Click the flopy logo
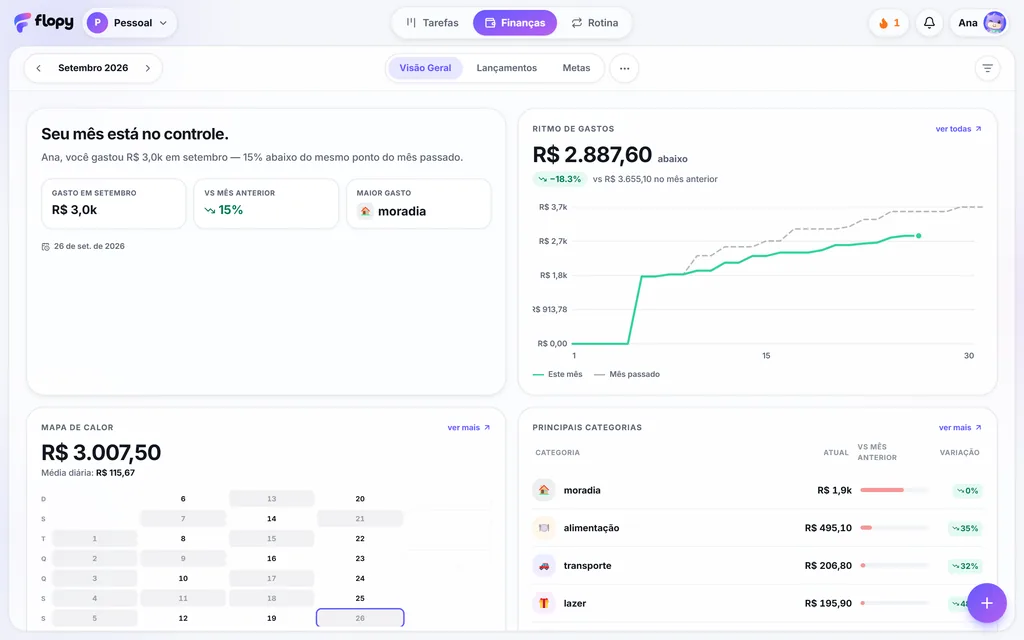Screen dimensions: 1024x640 44,22
